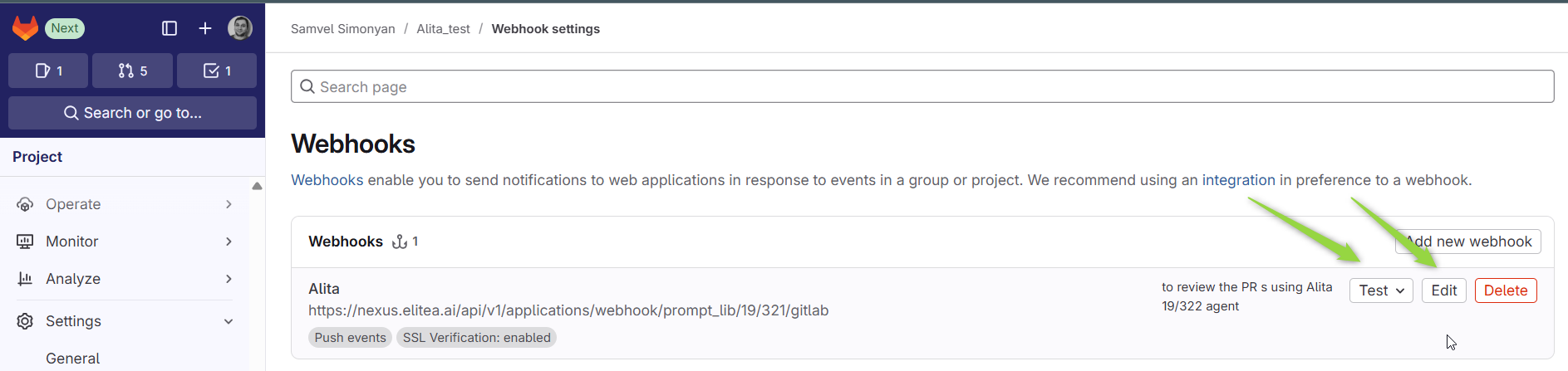
Task: Expand the Monitor sidebar section
Action: click(125, 242)
